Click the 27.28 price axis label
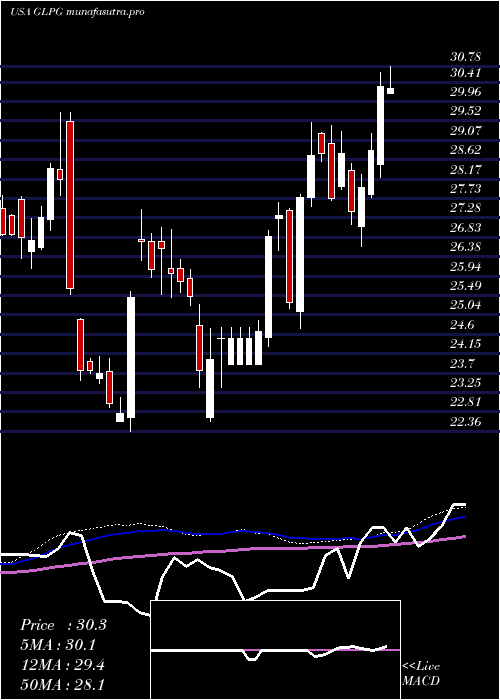Image resolution: width=500 pixels, height=700 pixels. (x=466, y=208)
